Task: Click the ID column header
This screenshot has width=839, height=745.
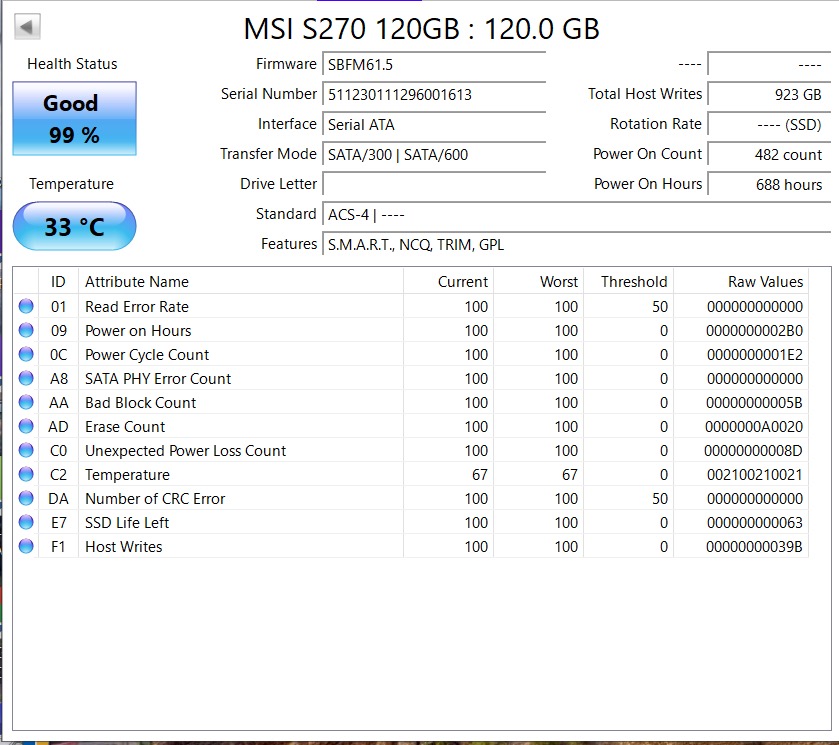Action: pos(58,282)
